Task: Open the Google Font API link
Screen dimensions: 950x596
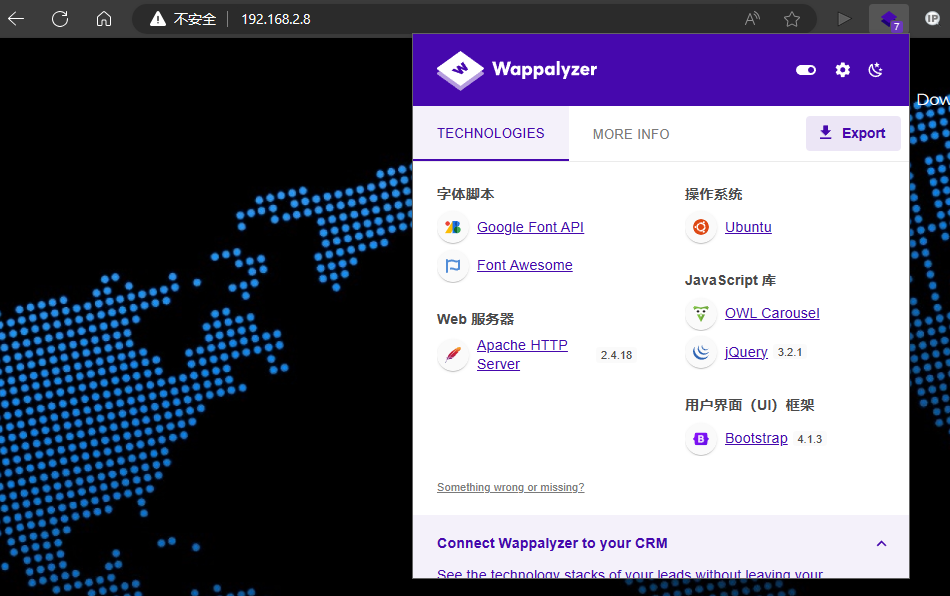Action: [x=530, y=227]
